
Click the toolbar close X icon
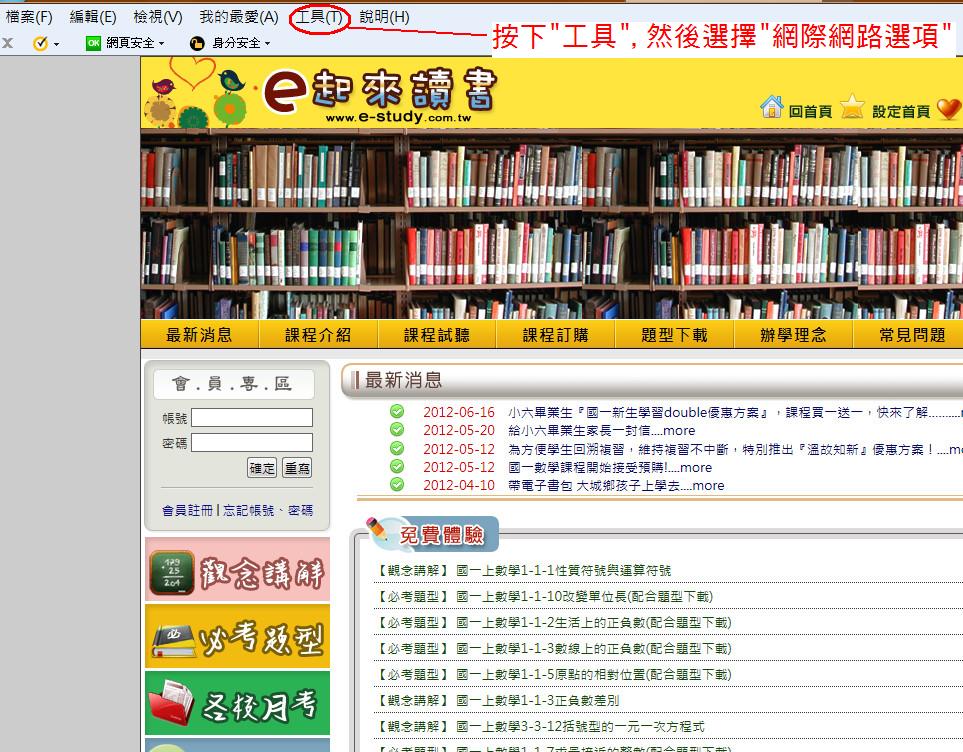click(x=7, y=43)
